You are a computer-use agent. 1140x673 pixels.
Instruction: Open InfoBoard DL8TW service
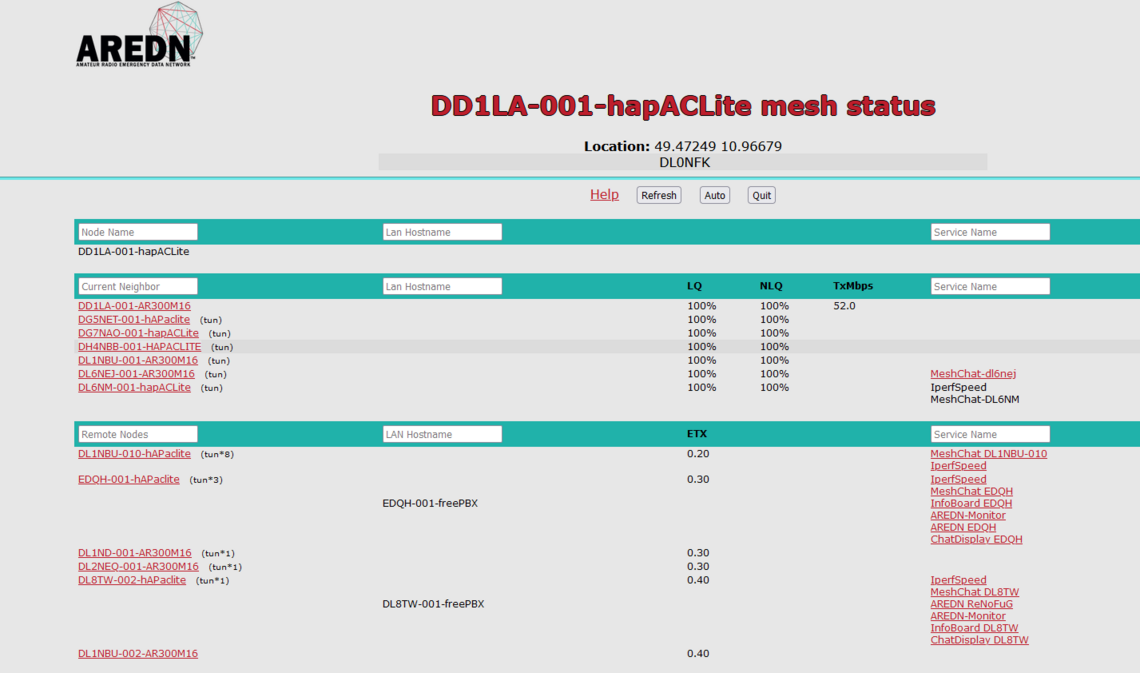(x=974, y=629)
